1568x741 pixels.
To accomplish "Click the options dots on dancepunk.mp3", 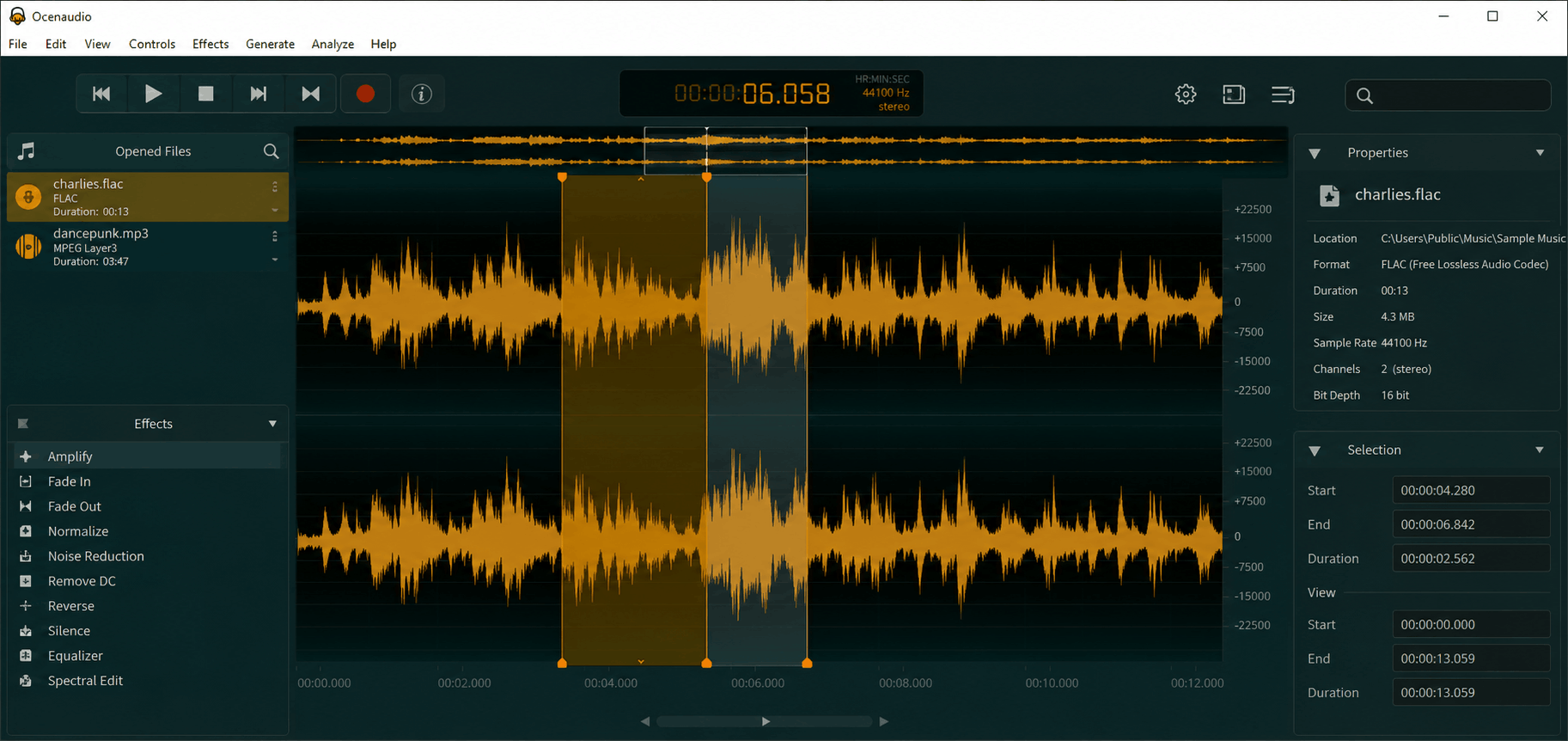I will click(x=275, y=236).
